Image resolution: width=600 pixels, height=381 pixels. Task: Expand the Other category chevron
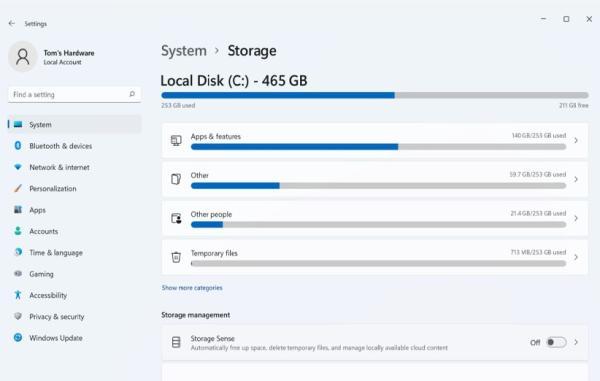tap(576, 179)
